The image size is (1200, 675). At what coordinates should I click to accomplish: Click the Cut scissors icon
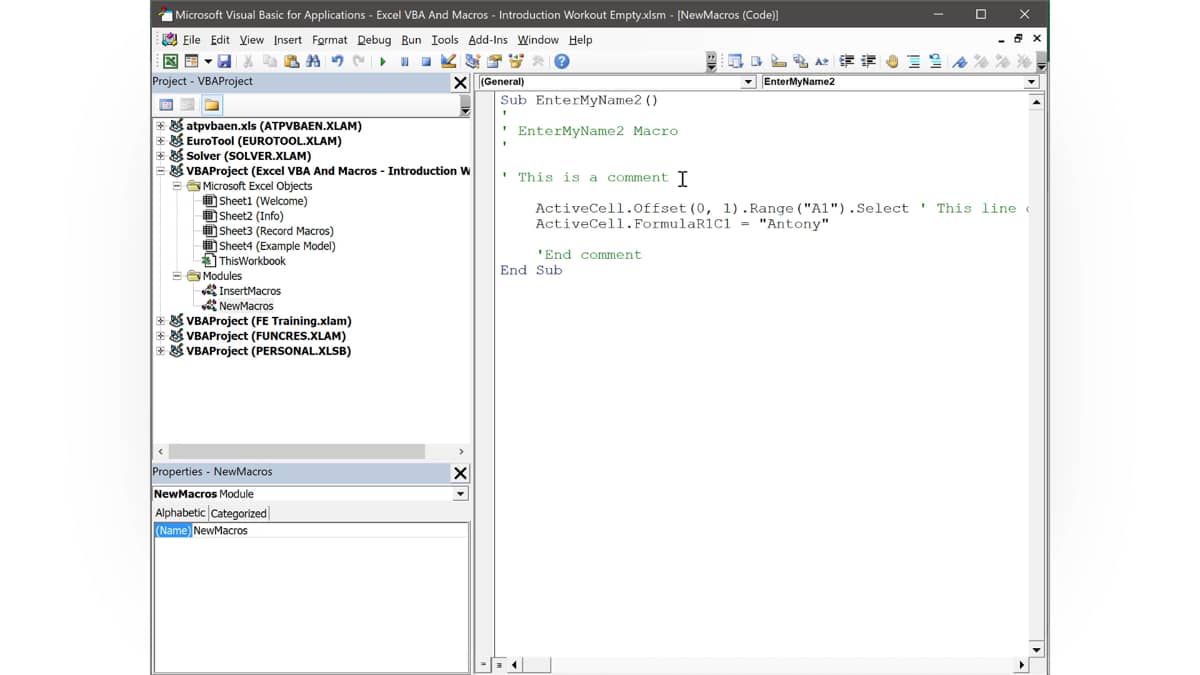click(248, 62)
